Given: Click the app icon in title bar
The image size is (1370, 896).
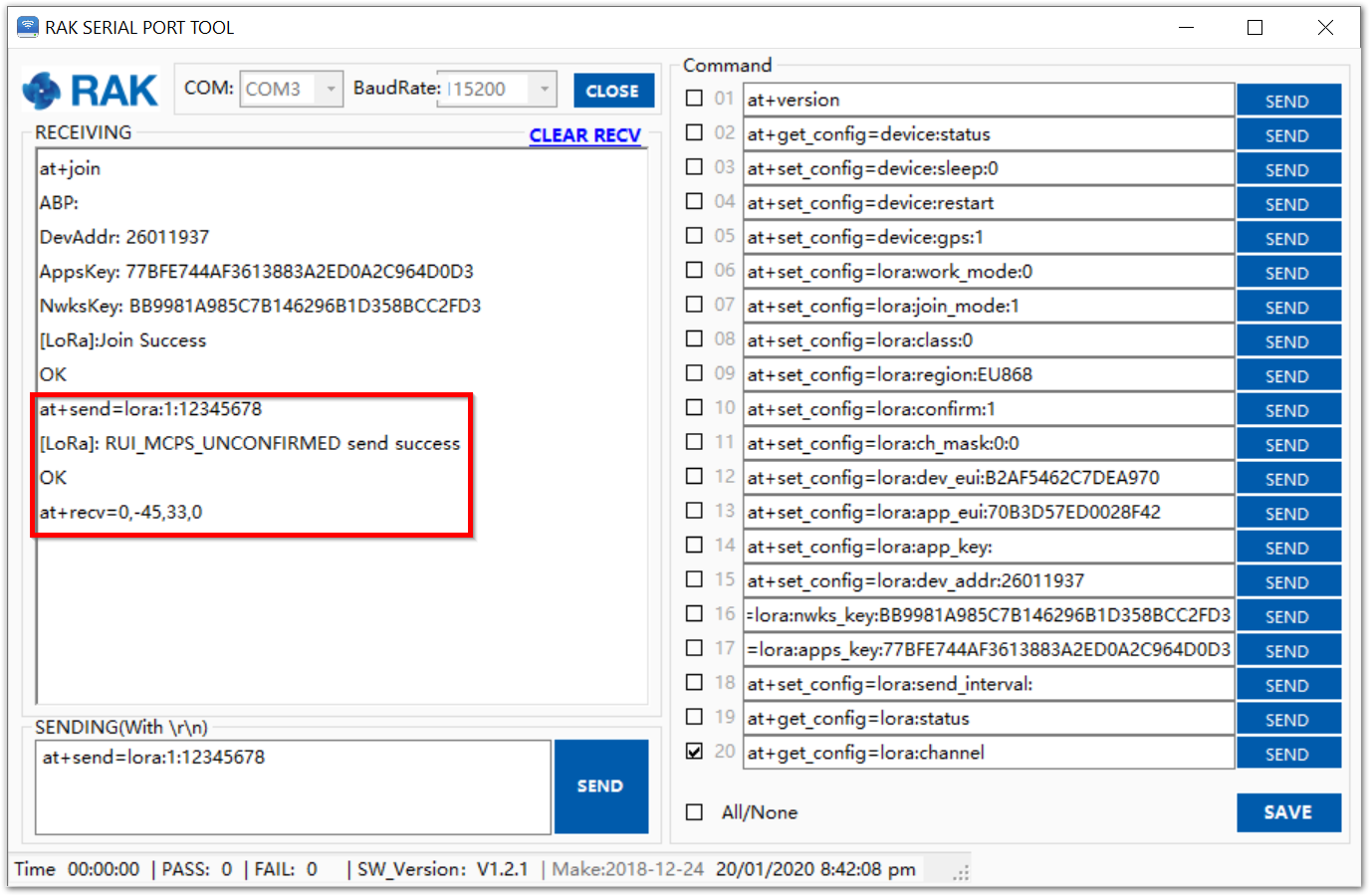Looking at the screenshot, I should pyautogui.click(x=28, y=27).
